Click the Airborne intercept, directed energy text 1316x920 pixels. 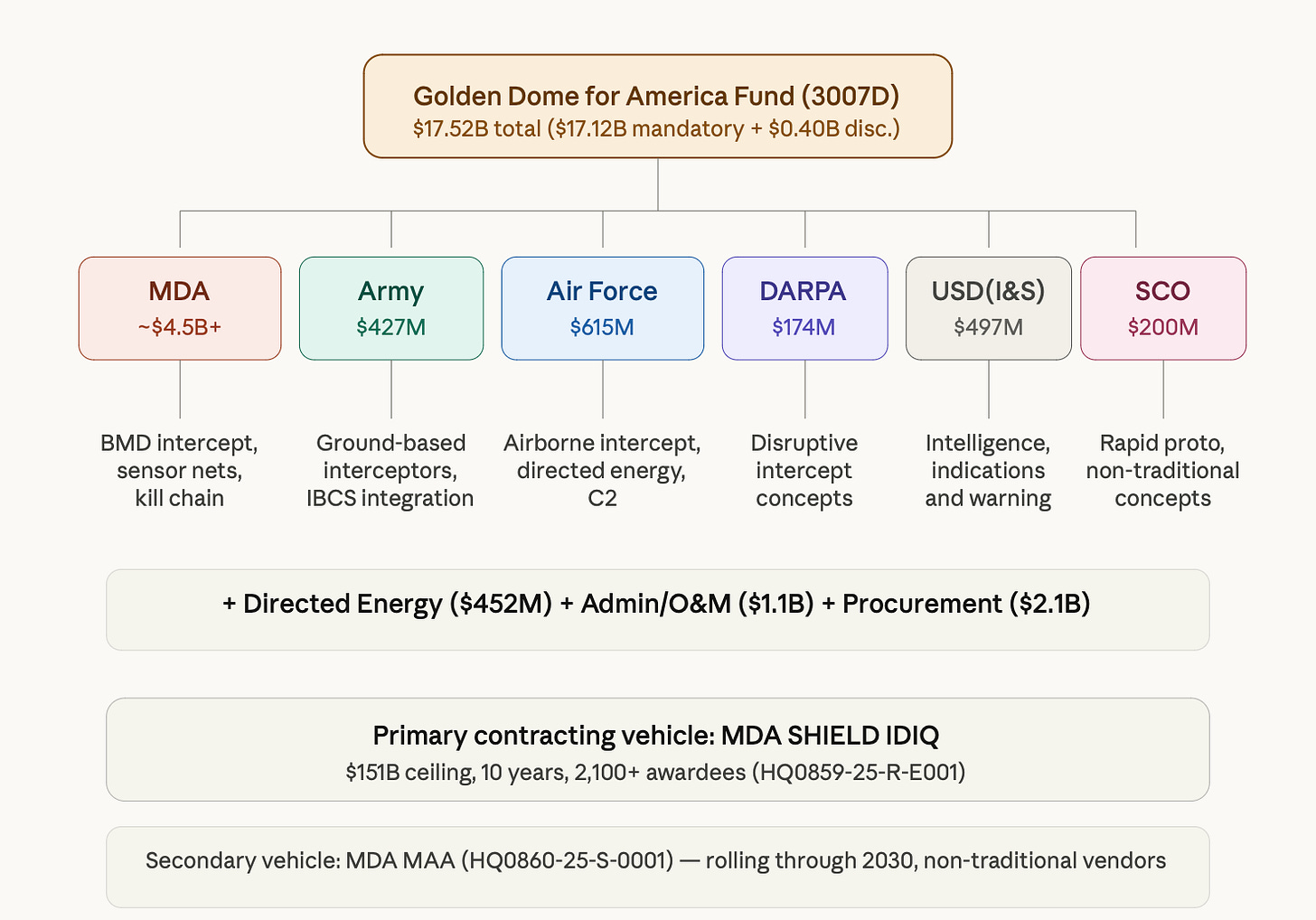pyautogui.click(x=602, y=471)
